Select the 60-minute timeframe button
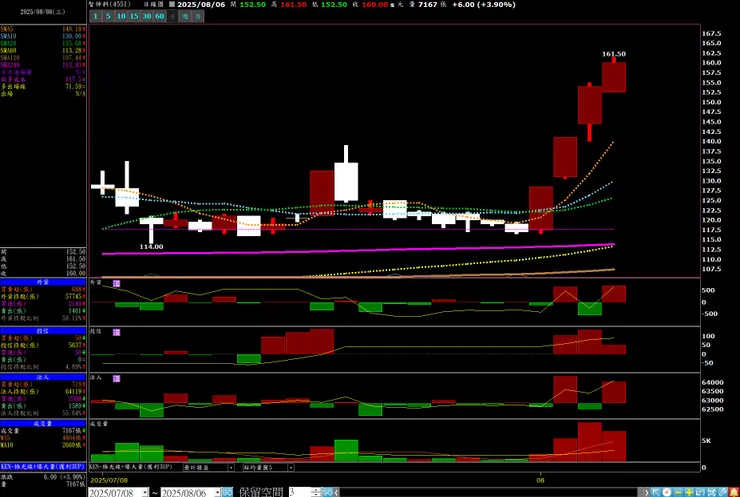Image resolution: width=740 pixels, height=497 pixels. (x=160, y=16)
